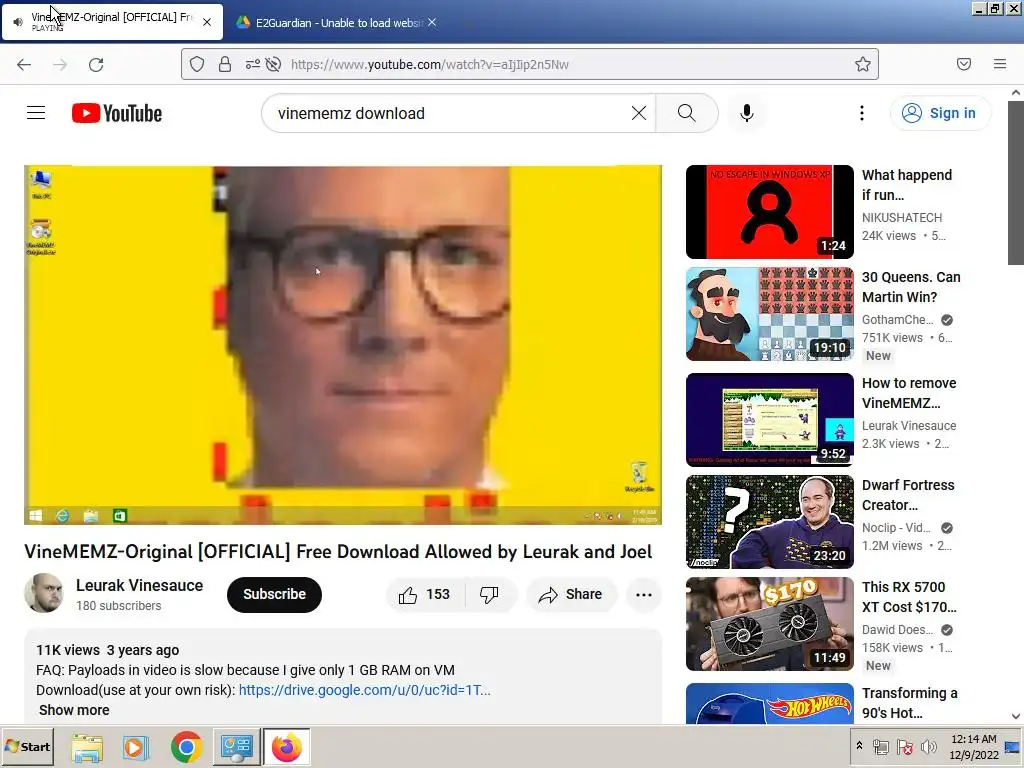The width and height of the screenshot is (1024, 768).
Task: Show hidden system tray icons arrow
Action: 859,746
